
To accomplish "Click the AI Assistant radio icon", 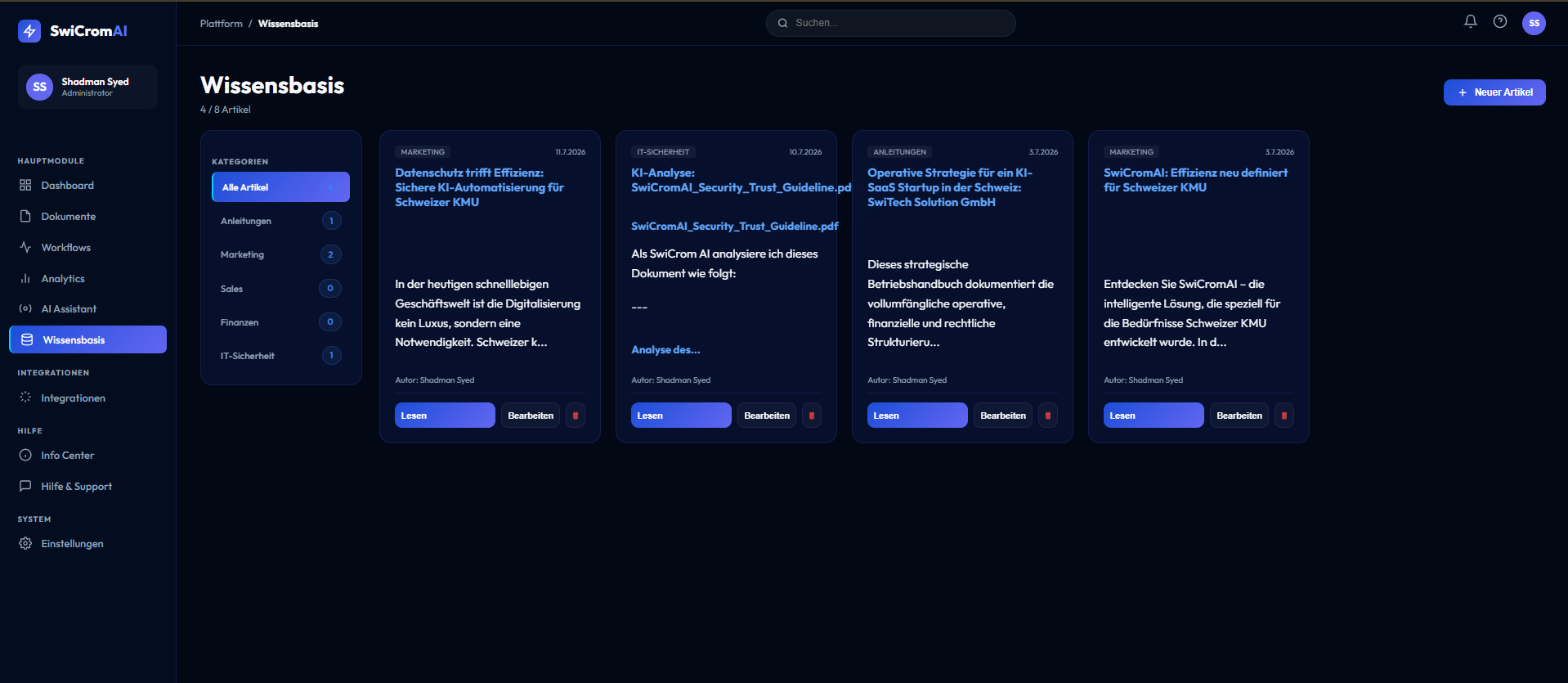I will [x=25, y=309].
